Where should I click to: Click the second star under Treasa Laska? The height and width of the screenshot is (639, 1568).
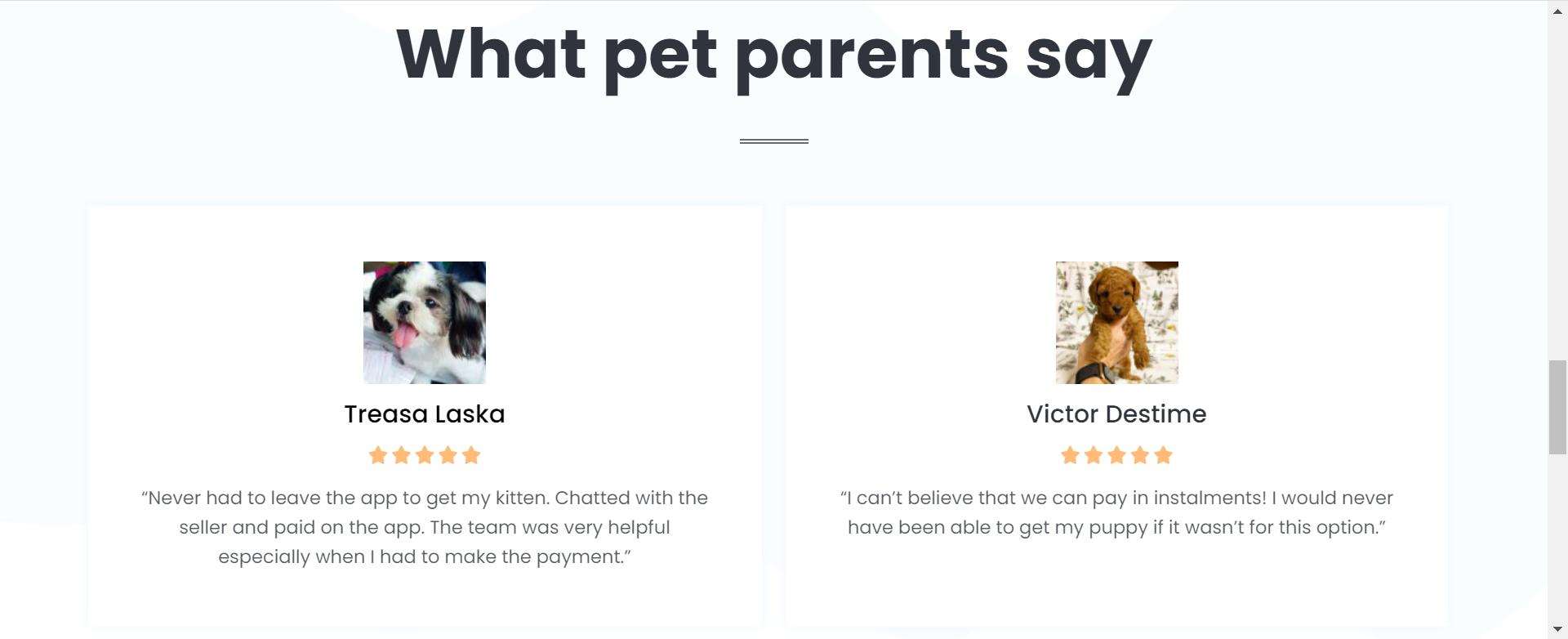click(x=401, y=455)
